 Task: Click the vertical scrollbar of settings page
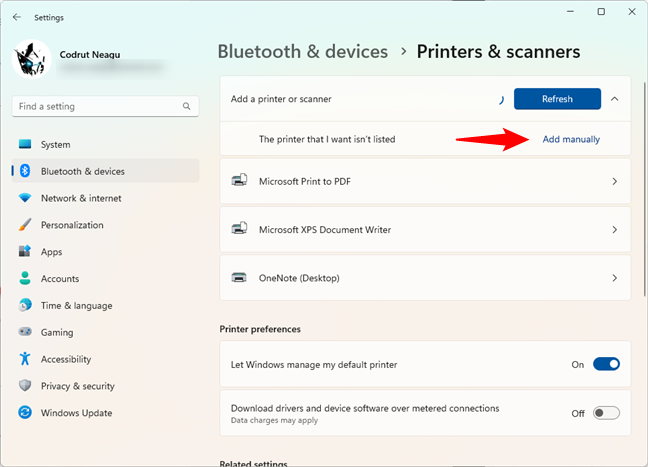[645, 189]
